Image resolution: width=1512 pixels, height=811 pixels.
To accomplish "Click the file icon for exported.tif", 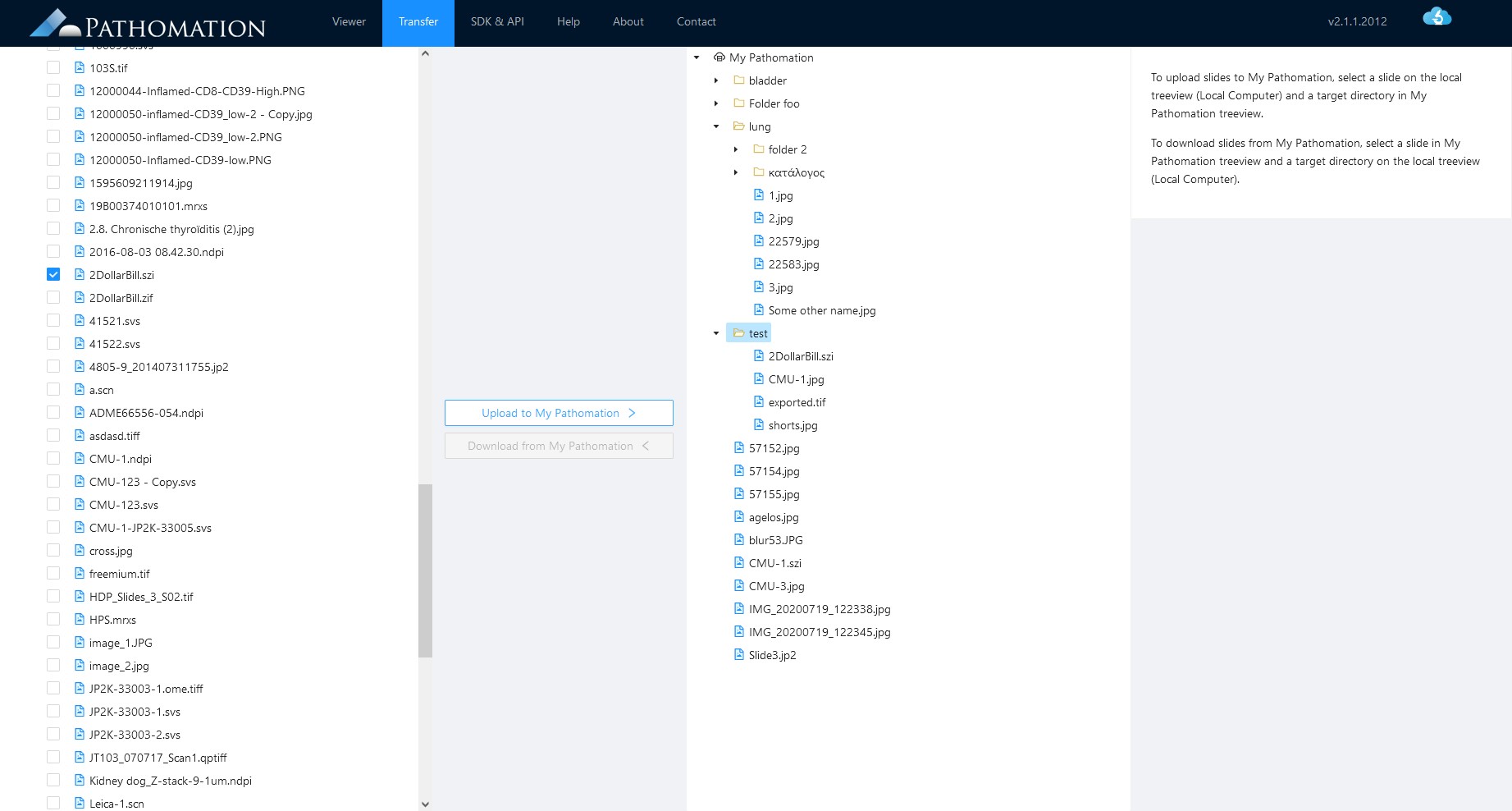I will coord(759,402).
